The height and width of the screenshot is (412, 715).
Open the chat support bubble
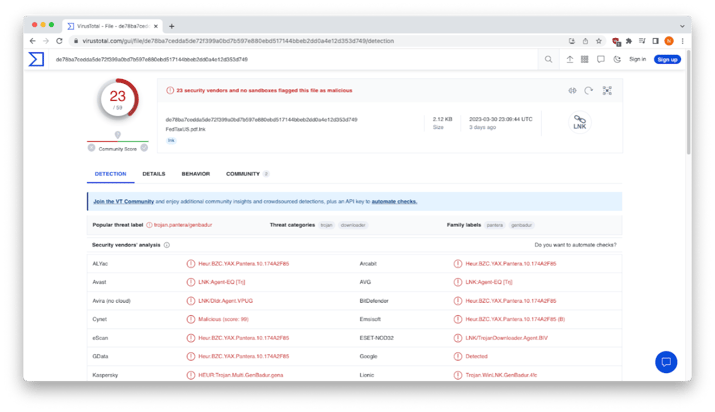tap(666, 362)
